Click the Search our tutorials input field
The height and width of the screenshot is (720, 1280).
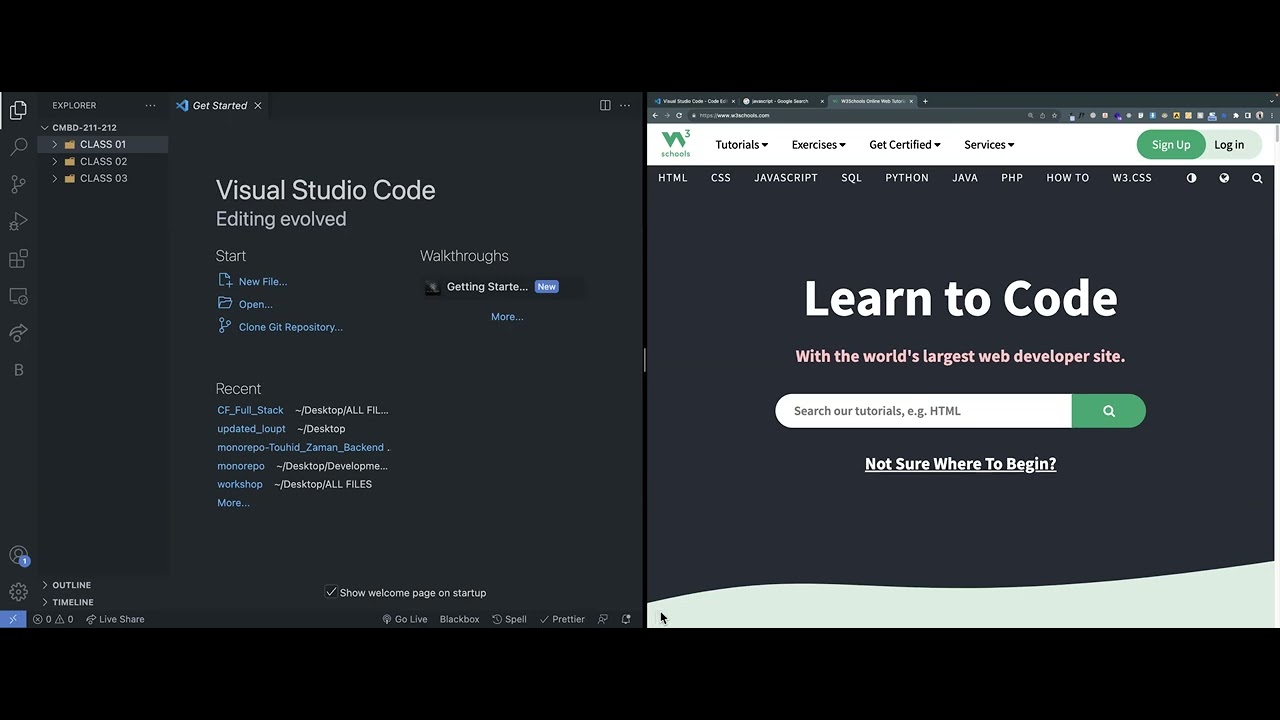(923, 411)
